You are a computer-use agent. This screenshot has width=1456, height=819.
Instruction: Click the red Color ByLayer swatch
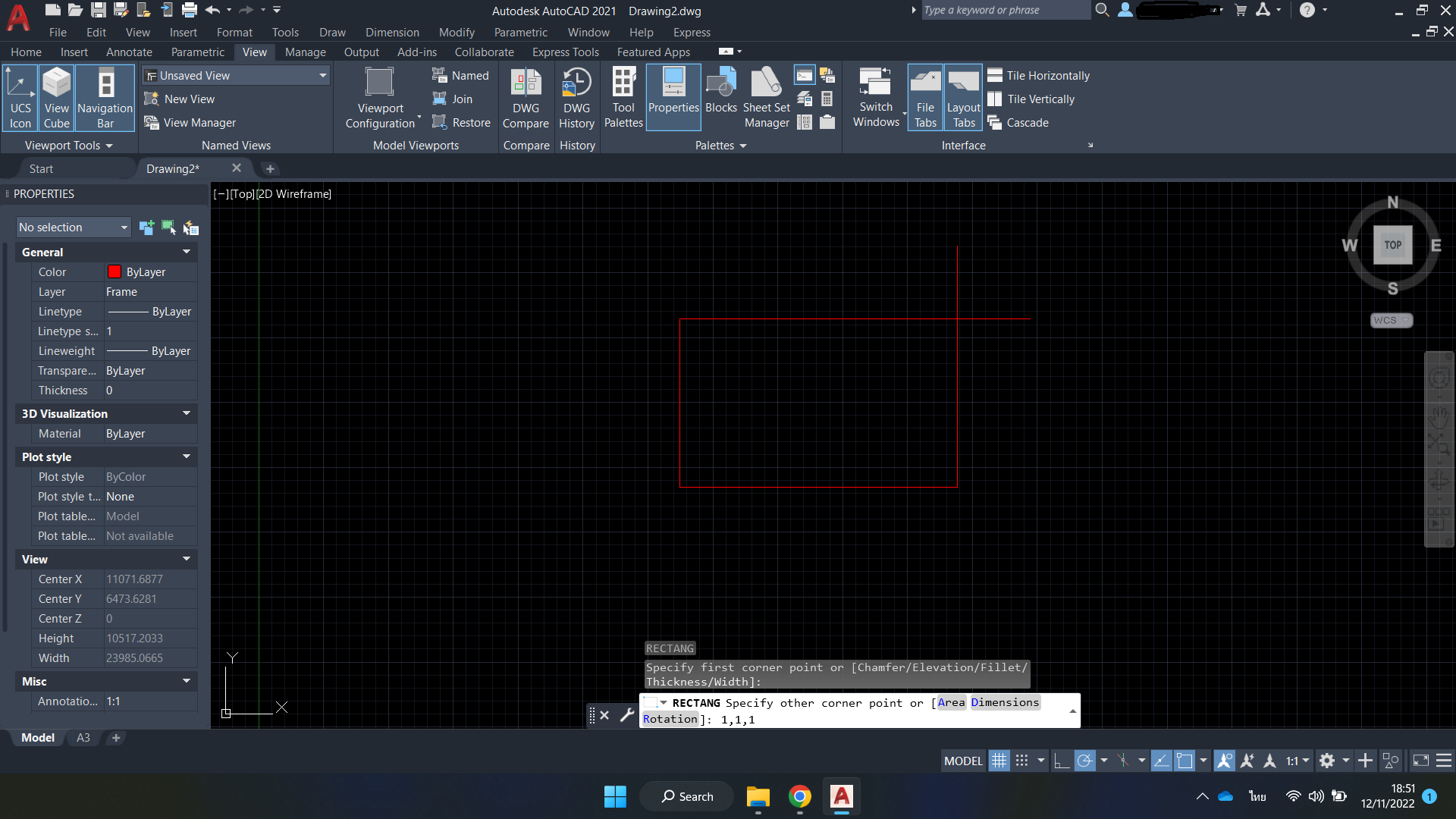tap(115, 271)
